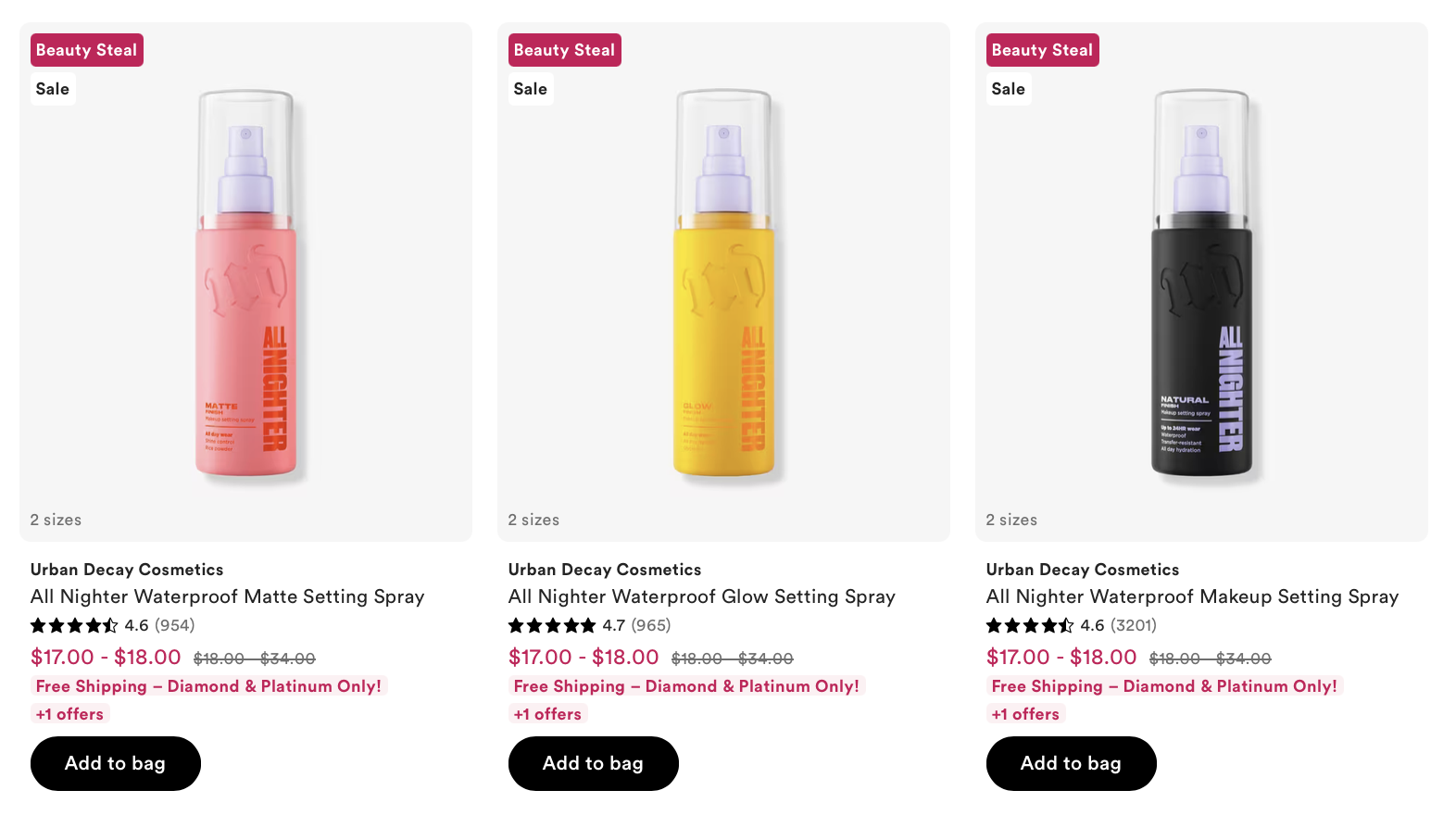Expand +1 offers under Glow Setting Spray

coord(548,714)
